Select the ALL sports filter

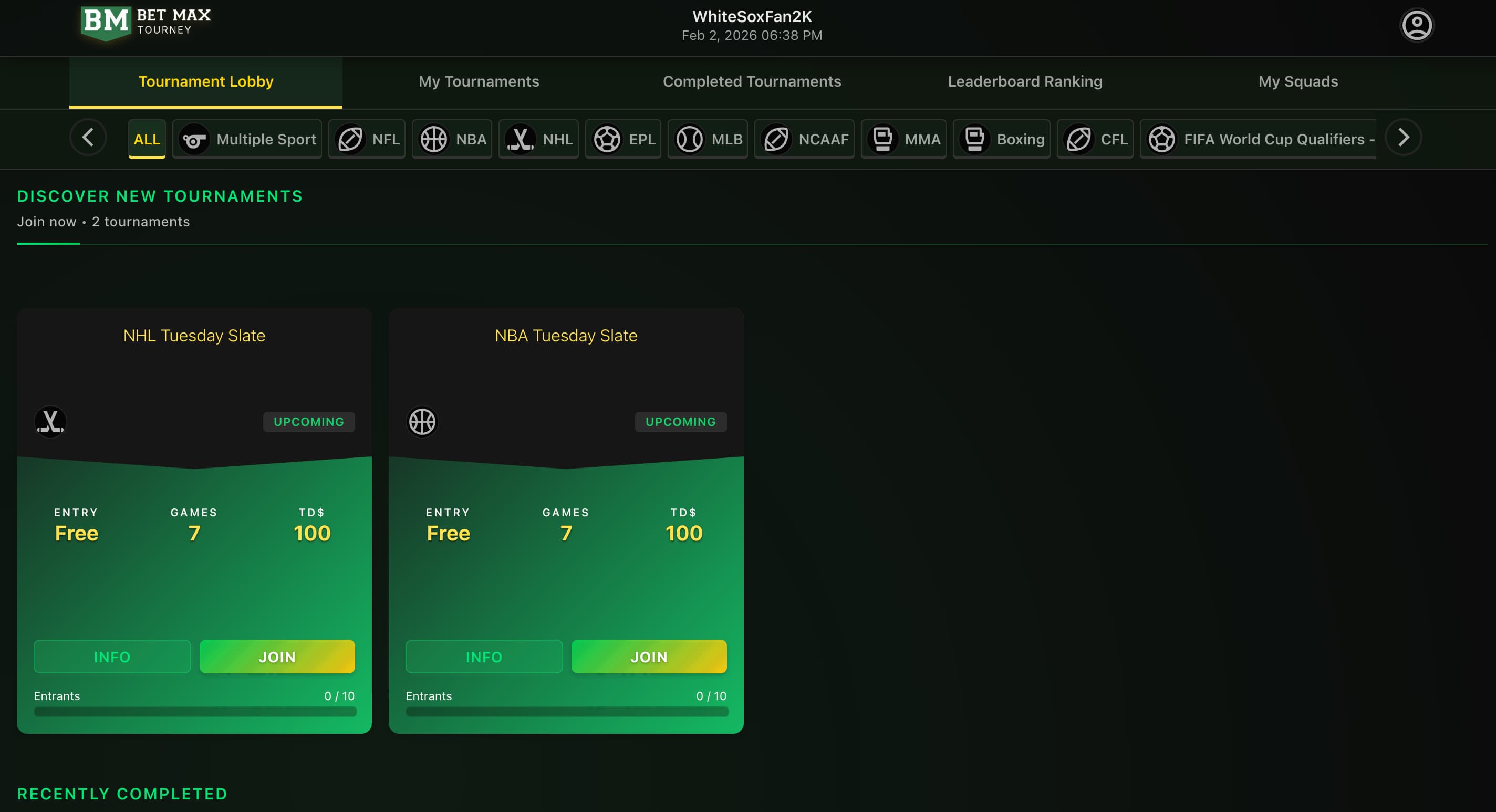pos(147,139)
